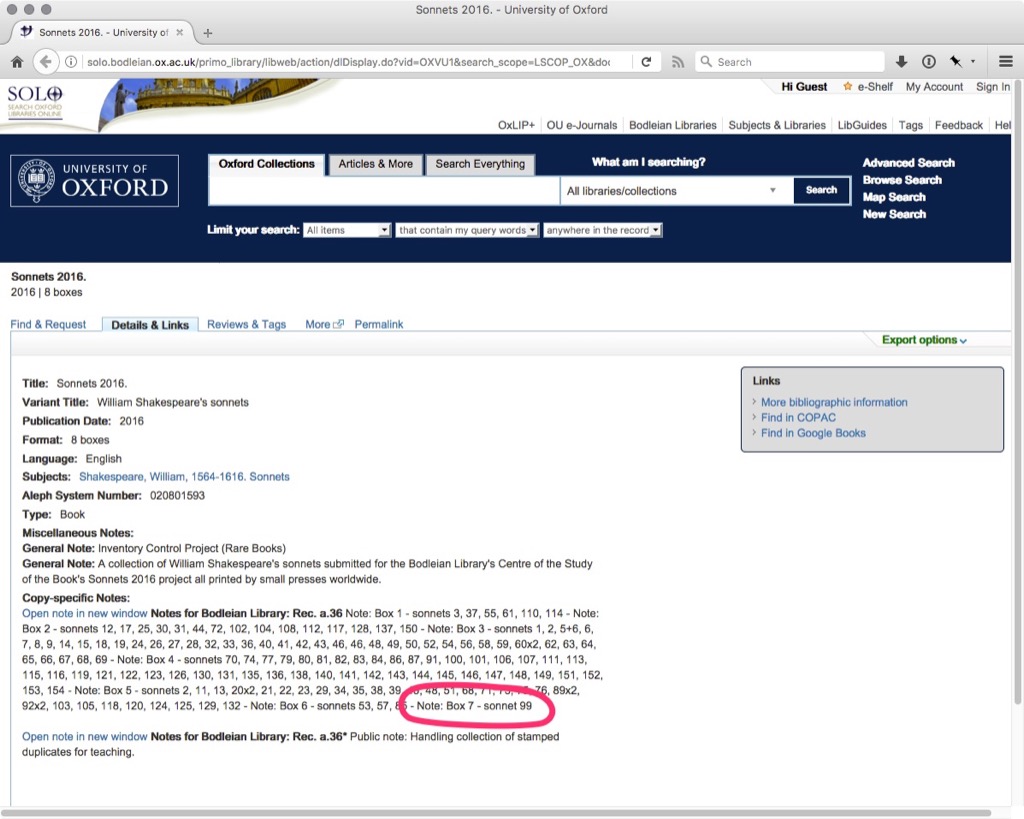
Task: Open Advanced Search
Action: 908,163
